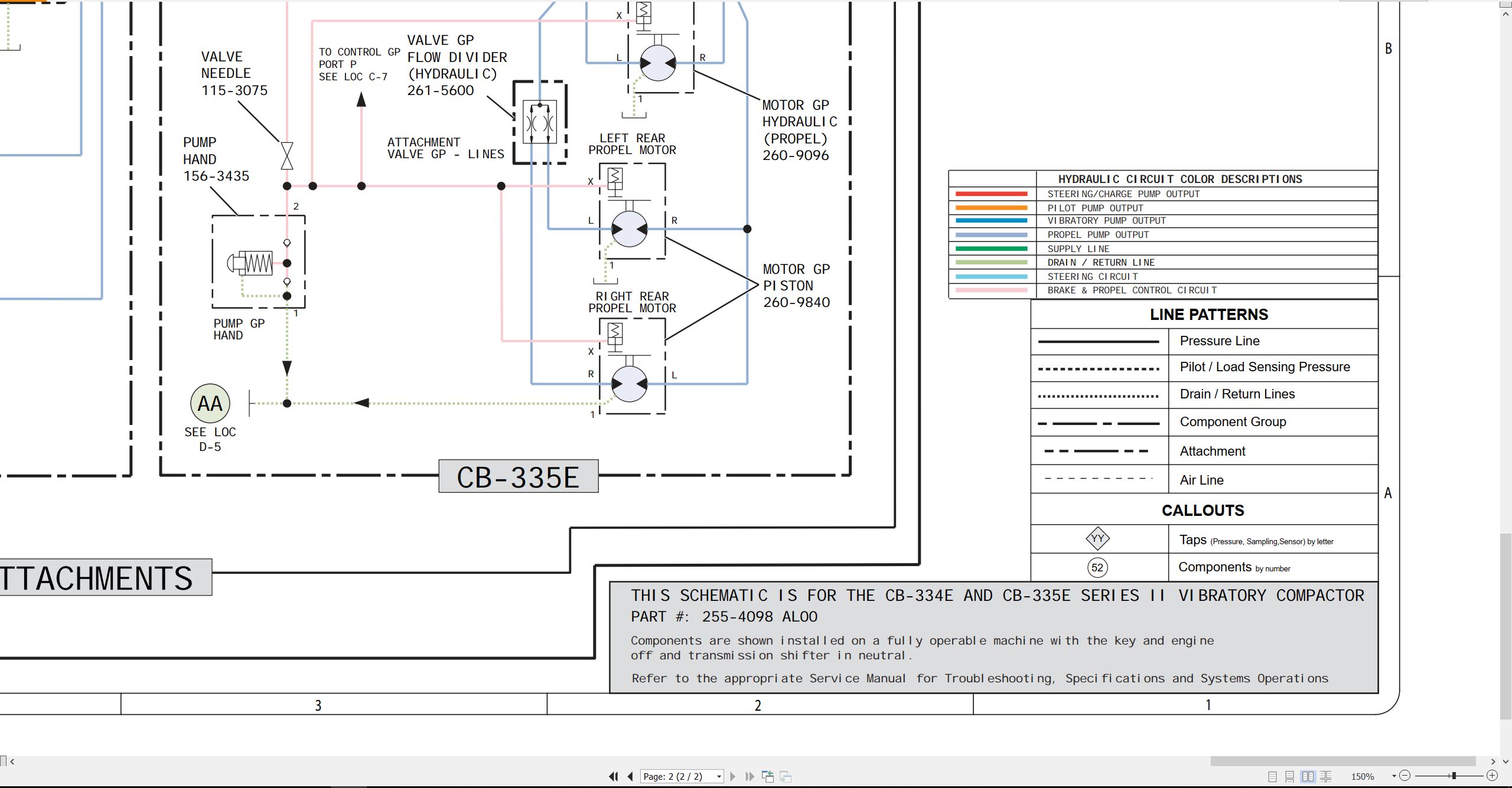Click the CB-335E group label
1512x788 pixels.
[x=518, y=476]
